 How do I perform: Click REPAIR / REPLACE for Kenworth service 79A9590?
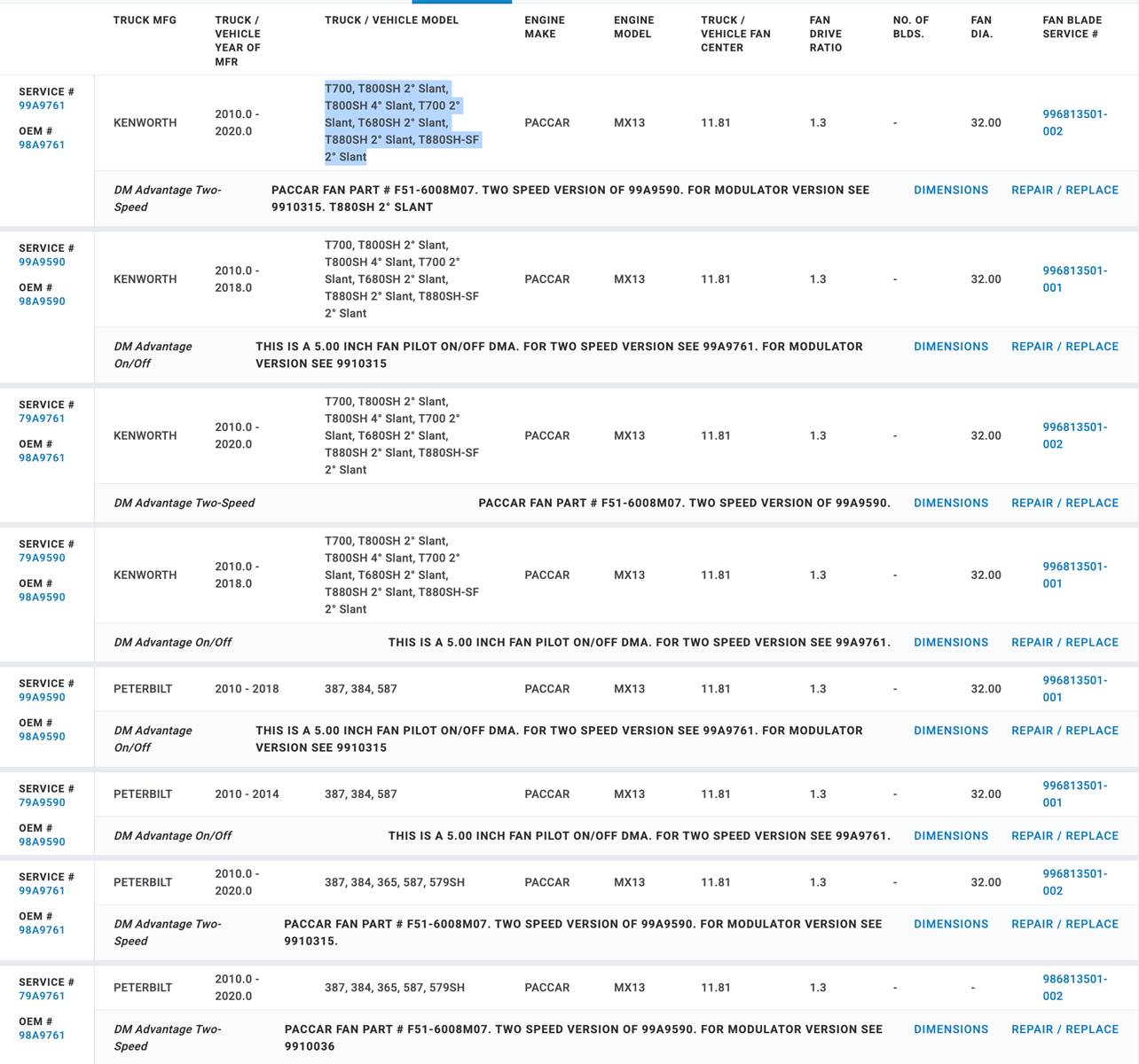click(1064, 642)
